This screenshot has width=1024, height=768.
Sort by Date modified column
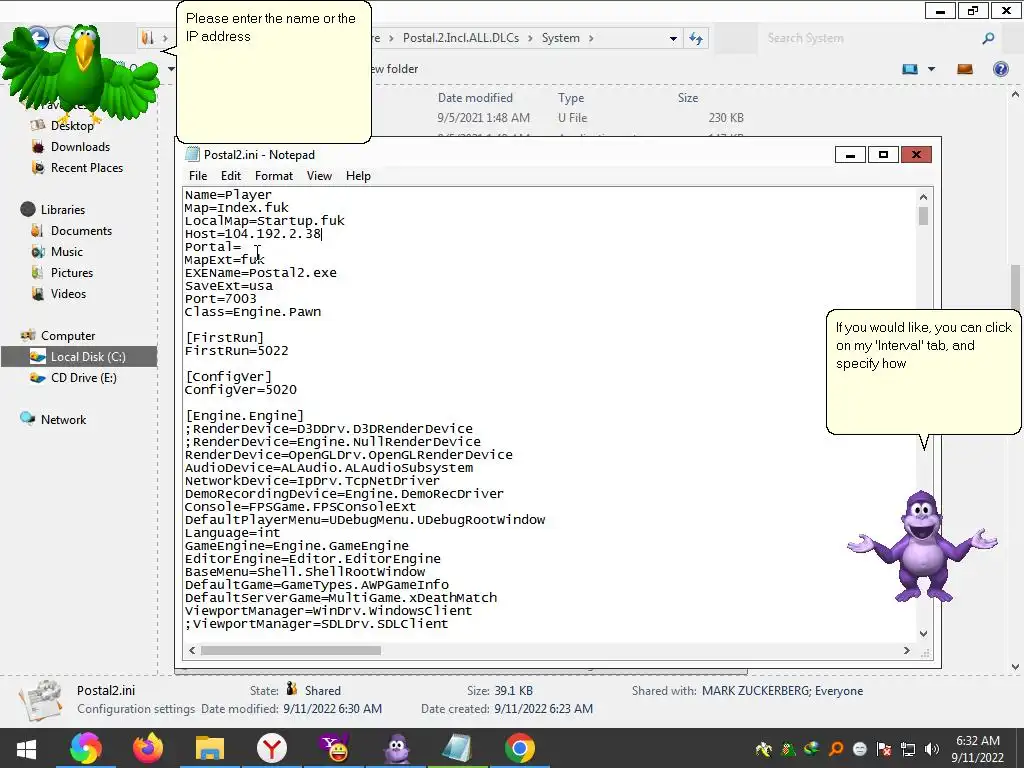475,98
